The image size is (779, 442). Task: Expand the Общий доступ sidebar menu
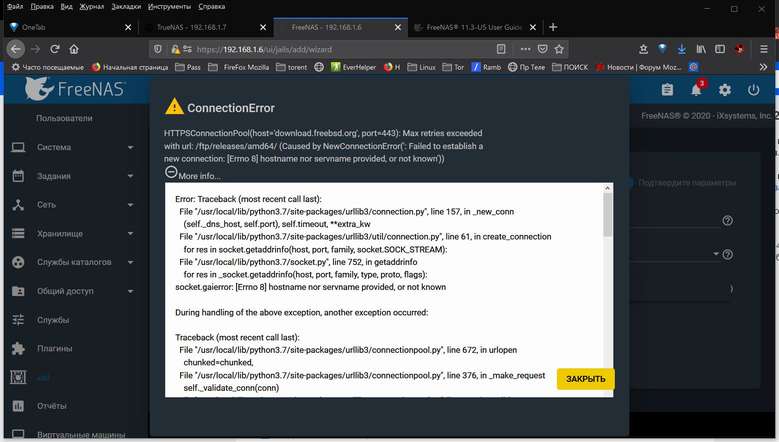point(74,291)
